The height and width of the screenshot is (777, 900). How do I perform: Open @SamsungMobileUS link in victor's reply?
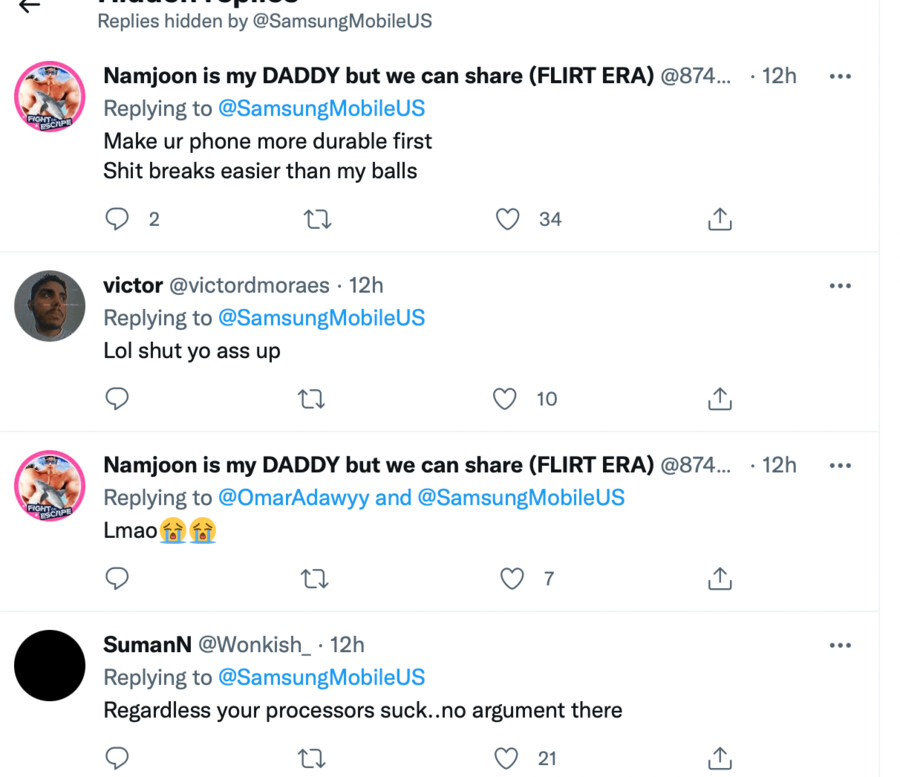tap(321, 318)
